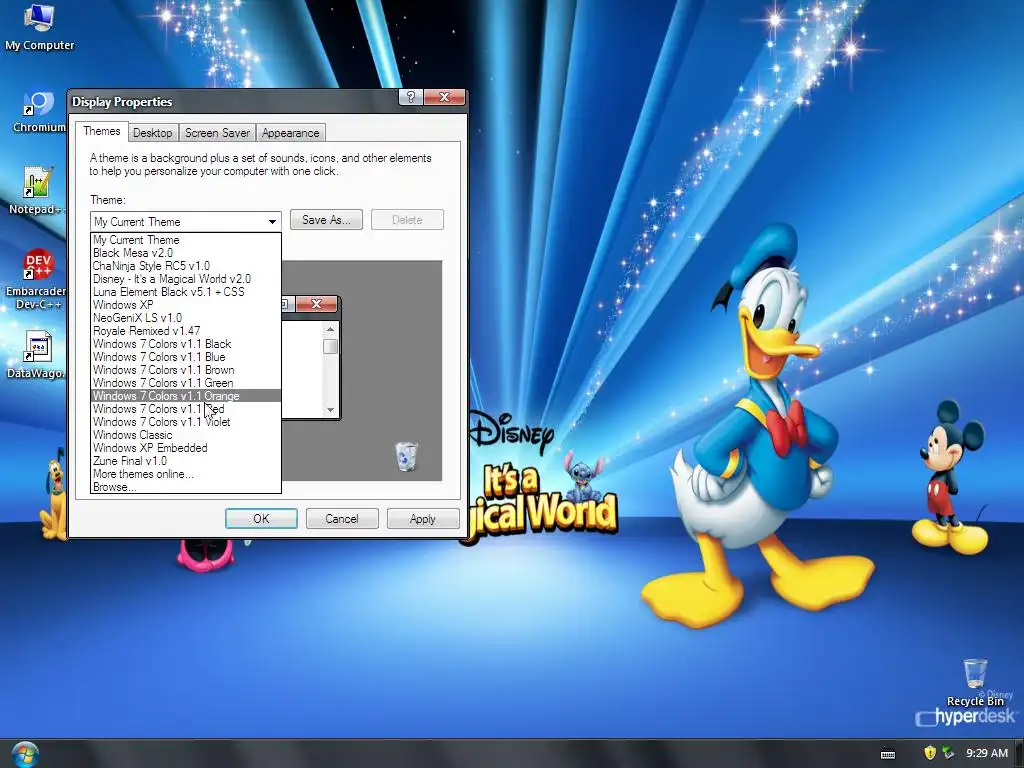This screenshot has width=1024, height=768.
Task: Select Windows 7 Colors v1.1 Blue
Action: coord(185,357)
